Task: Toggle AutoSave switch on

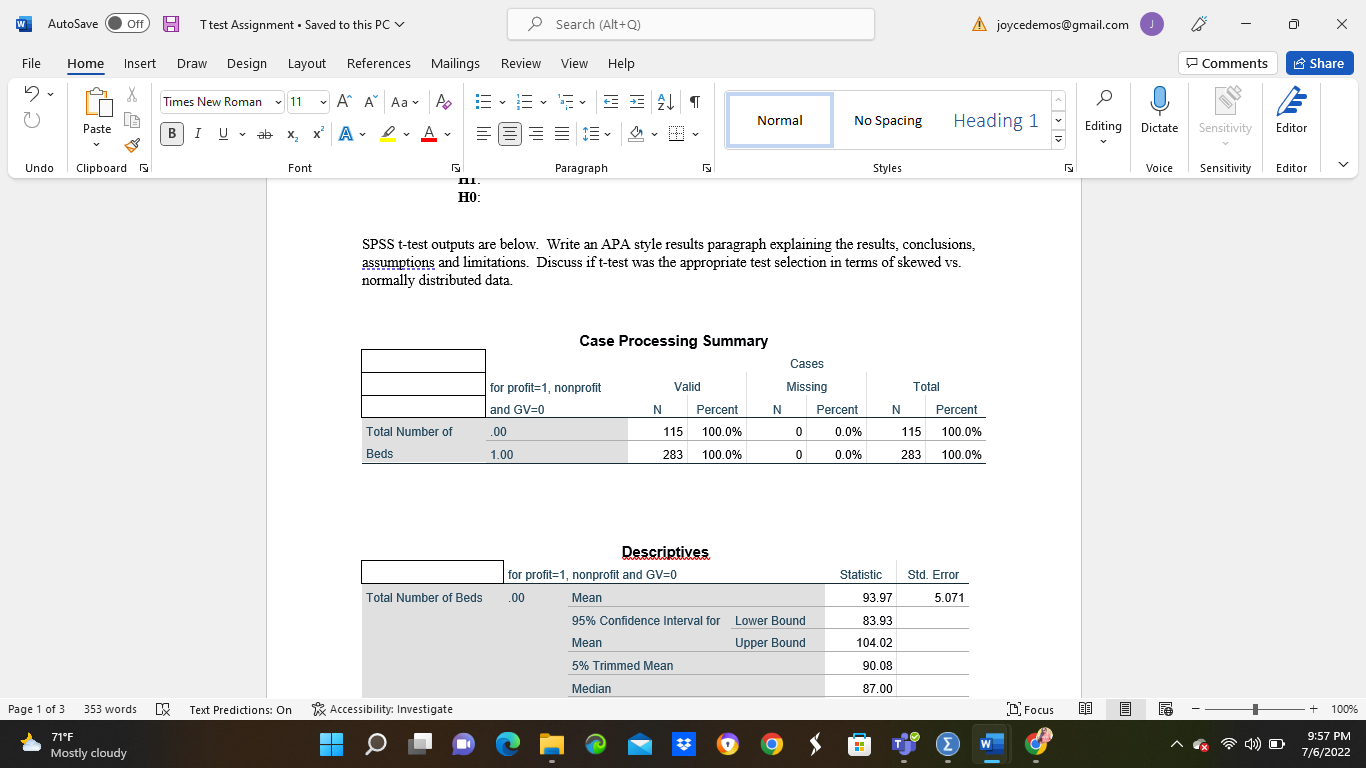Action: pyautogui.click(x=127, y=24)
